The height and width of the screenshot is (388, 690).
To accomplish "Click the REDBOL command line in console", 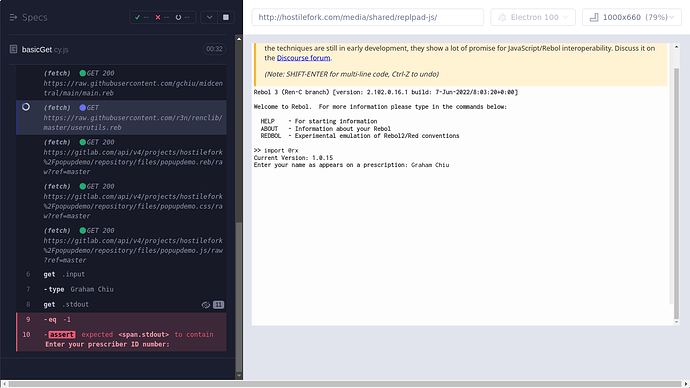I will [x=360, y=136].
